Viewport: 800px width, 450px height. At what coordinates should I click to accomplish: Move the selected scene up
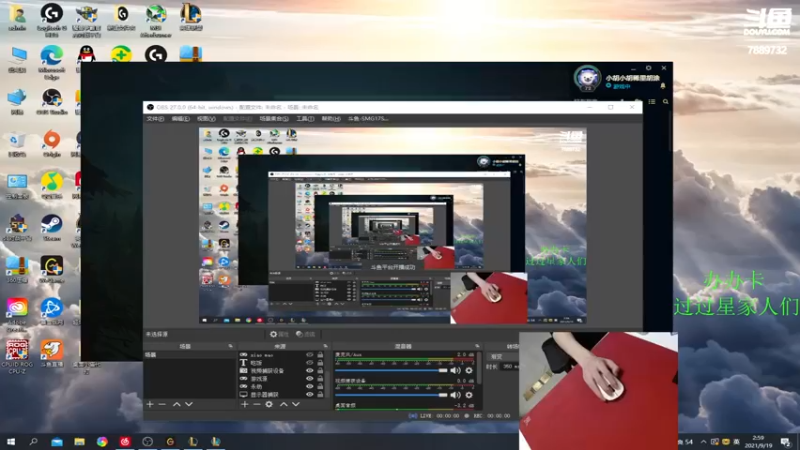coord(177,404)
